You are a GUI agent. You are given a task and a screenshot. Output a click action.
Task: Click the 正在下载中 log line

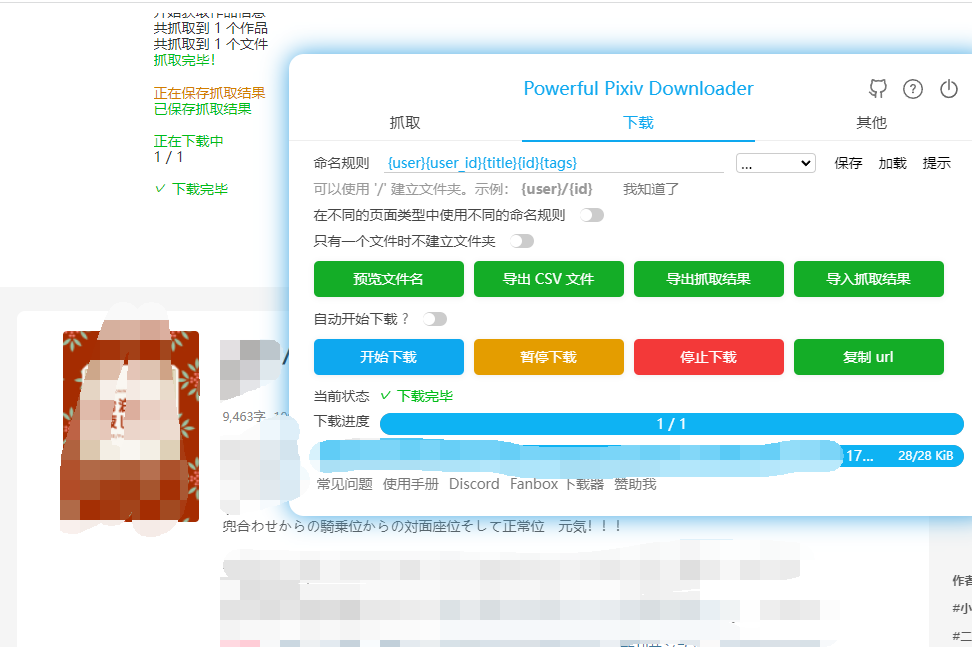click(188, 141)
